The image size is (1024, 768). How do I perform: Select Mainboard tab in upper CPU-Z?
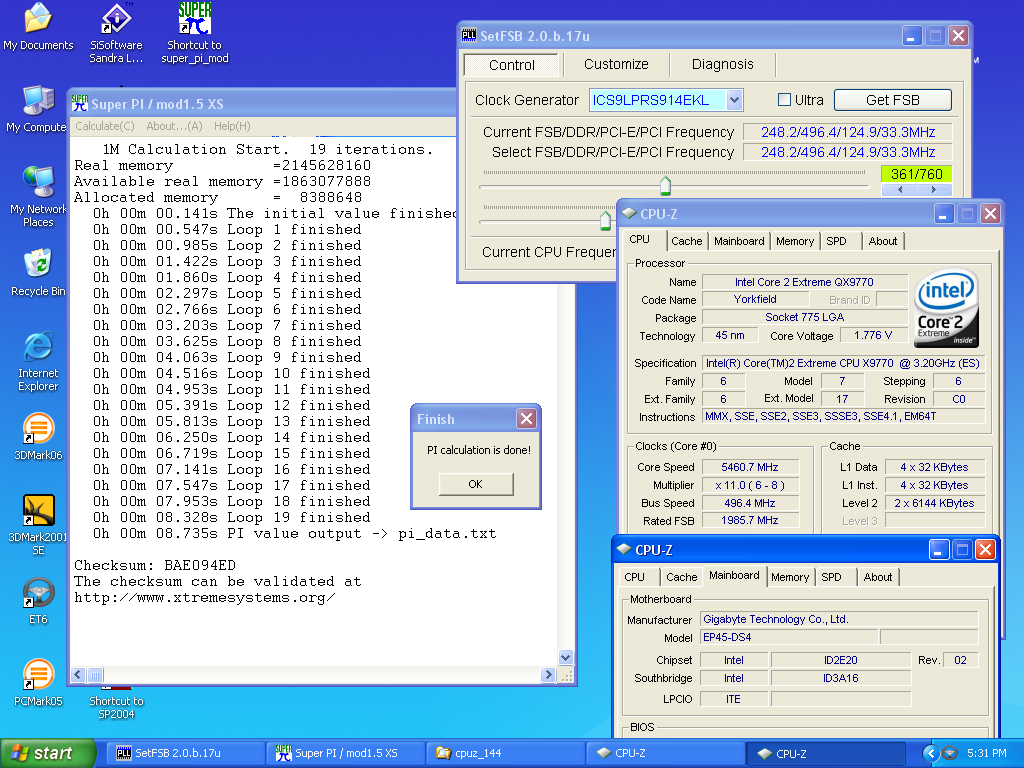click(739, 241)
